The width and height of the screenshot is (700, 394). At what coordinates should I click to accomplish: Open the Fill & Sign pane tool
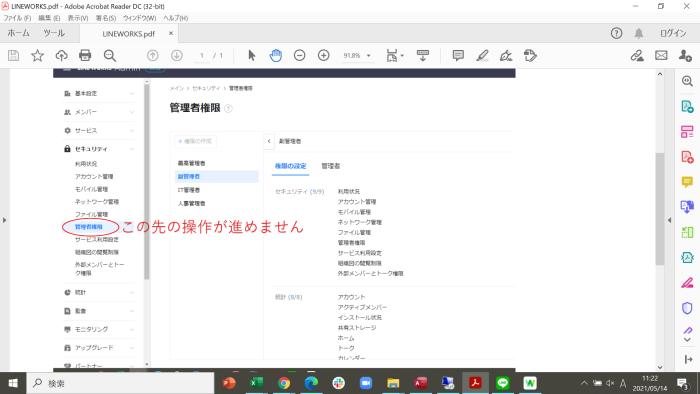point(687,282)
